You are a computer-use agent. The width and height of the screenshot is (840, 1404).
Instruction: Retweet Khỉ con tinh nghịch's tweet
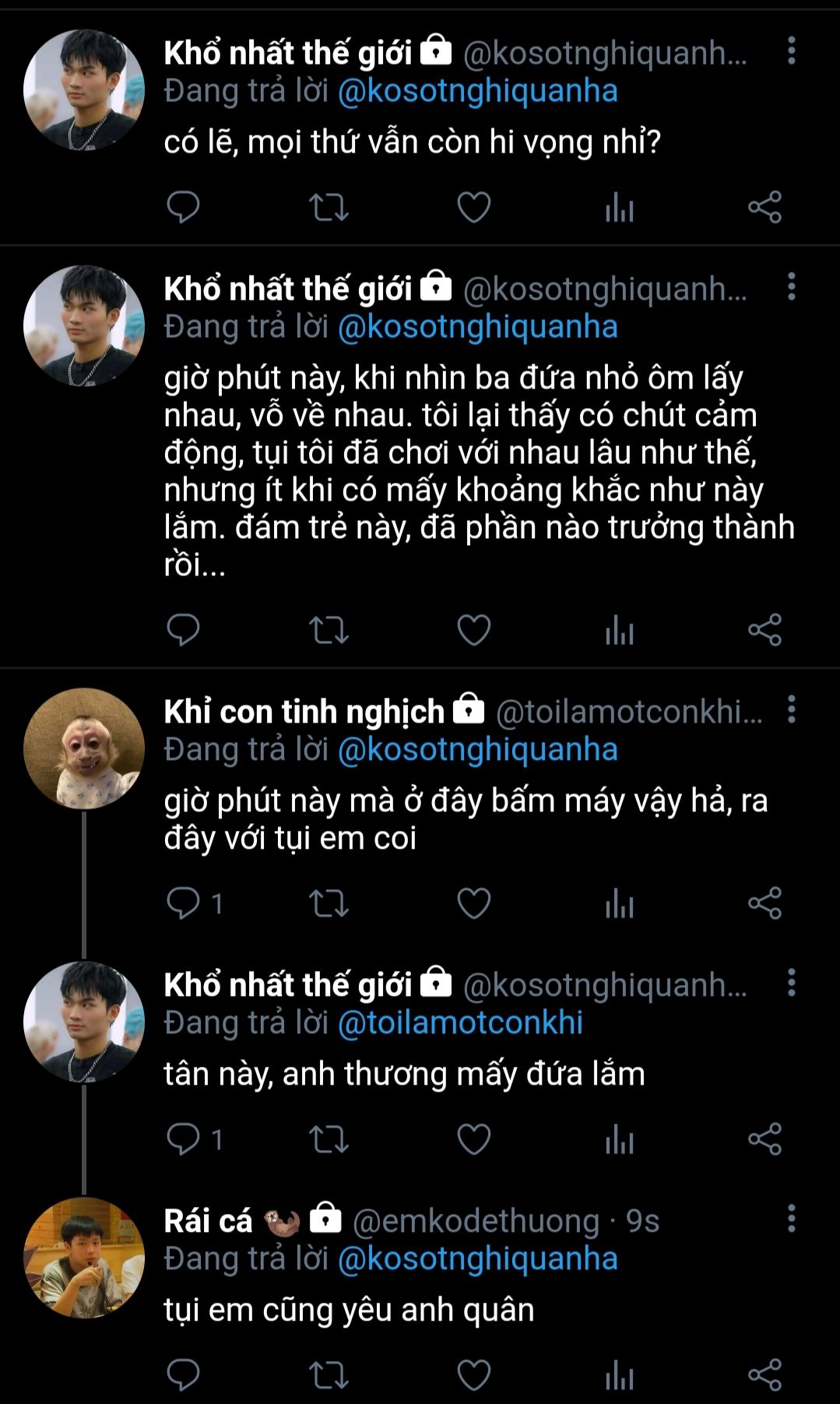[329, 903]
